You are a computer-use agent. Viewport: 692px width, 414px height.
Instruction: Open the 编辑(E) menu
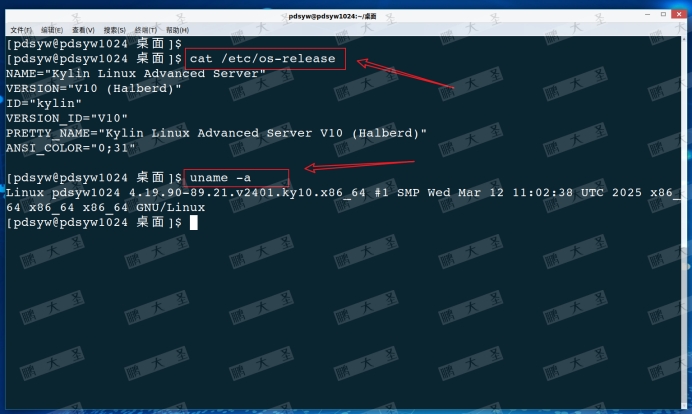52,30
